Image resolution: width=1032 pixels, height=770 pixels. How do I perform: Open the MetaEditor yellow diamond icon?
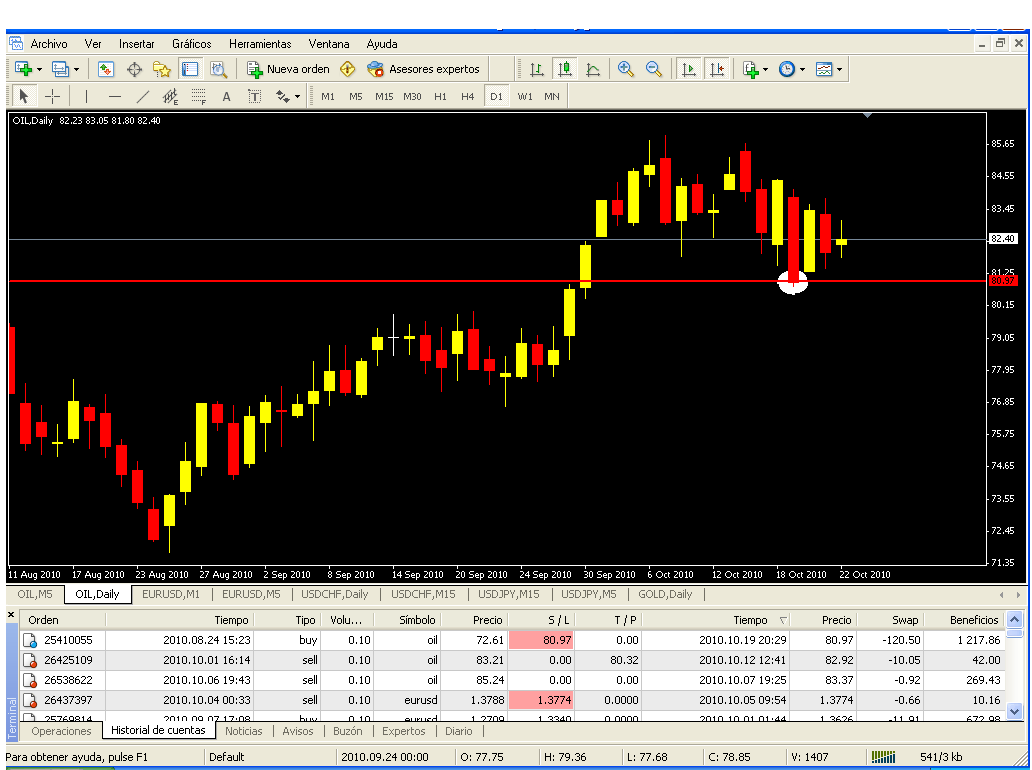tap(348, 69)
